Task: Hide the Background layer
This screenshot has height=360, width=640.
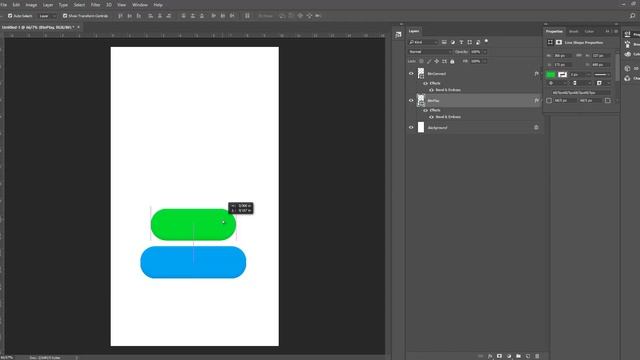Action: pos(411,127)
